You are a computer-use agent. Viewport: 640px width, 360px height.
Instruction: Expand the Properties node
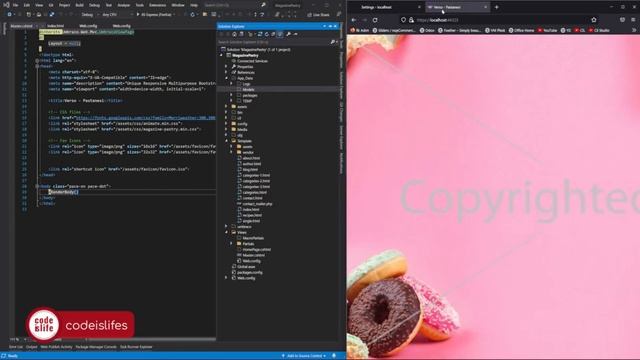227,67
